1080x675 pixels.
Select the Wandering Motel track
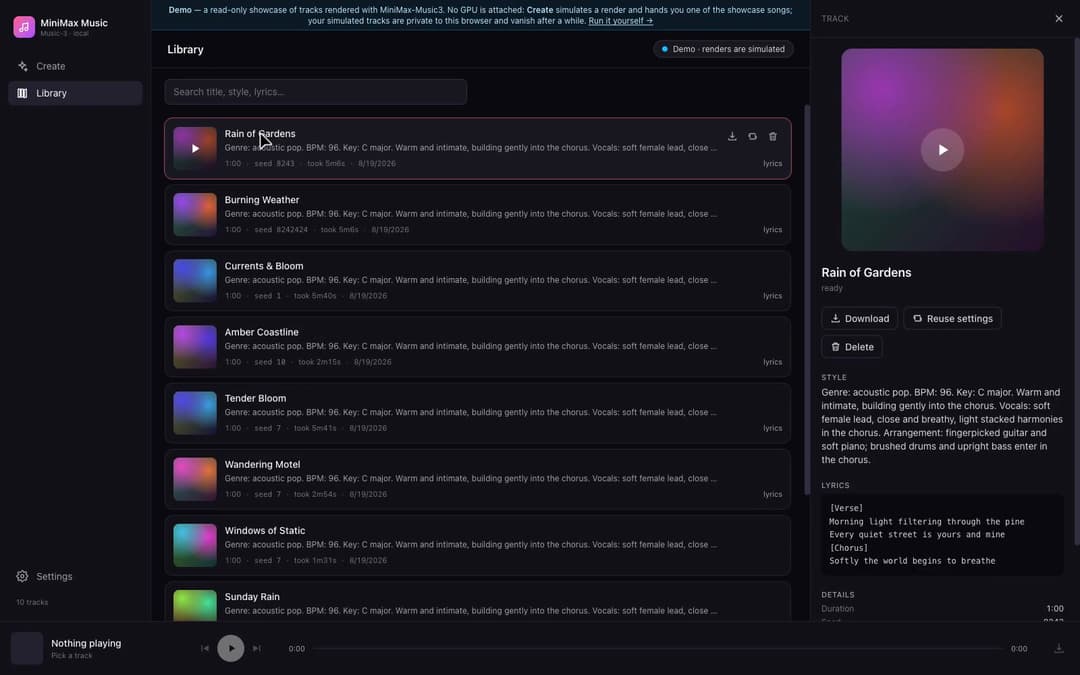click(477, 479)
